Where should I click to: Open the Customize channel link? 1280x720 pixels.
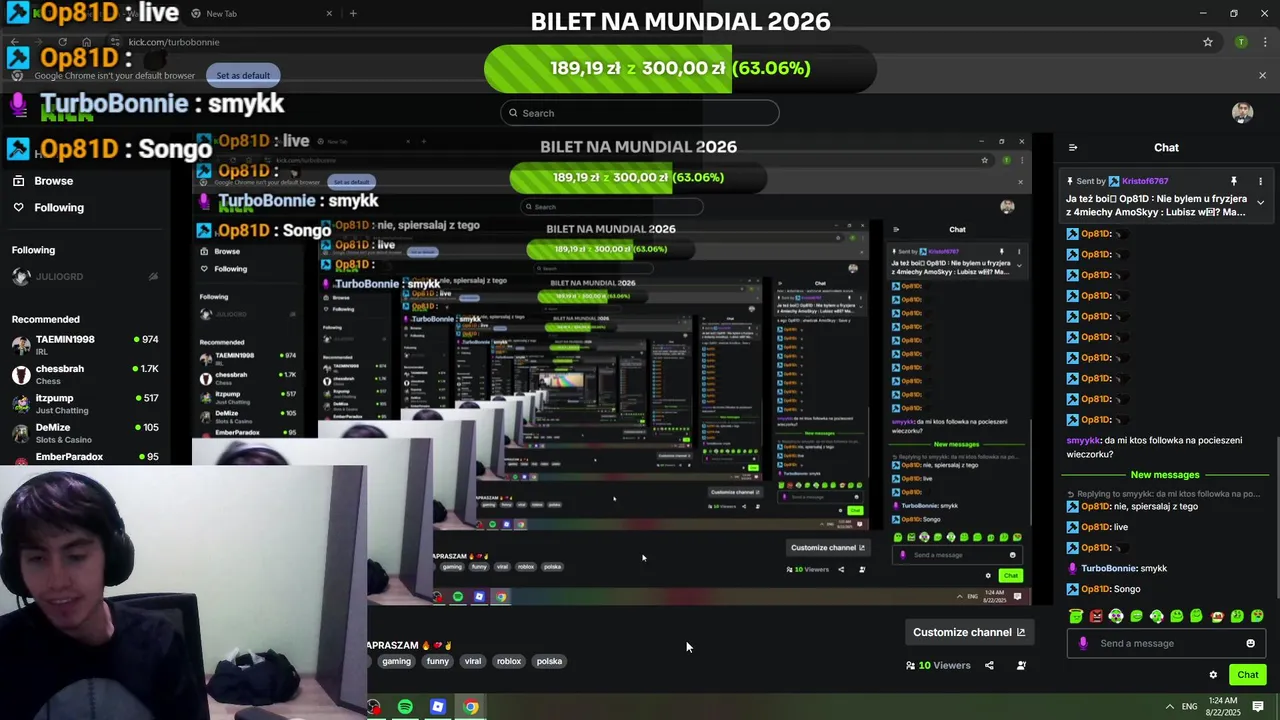968,632
